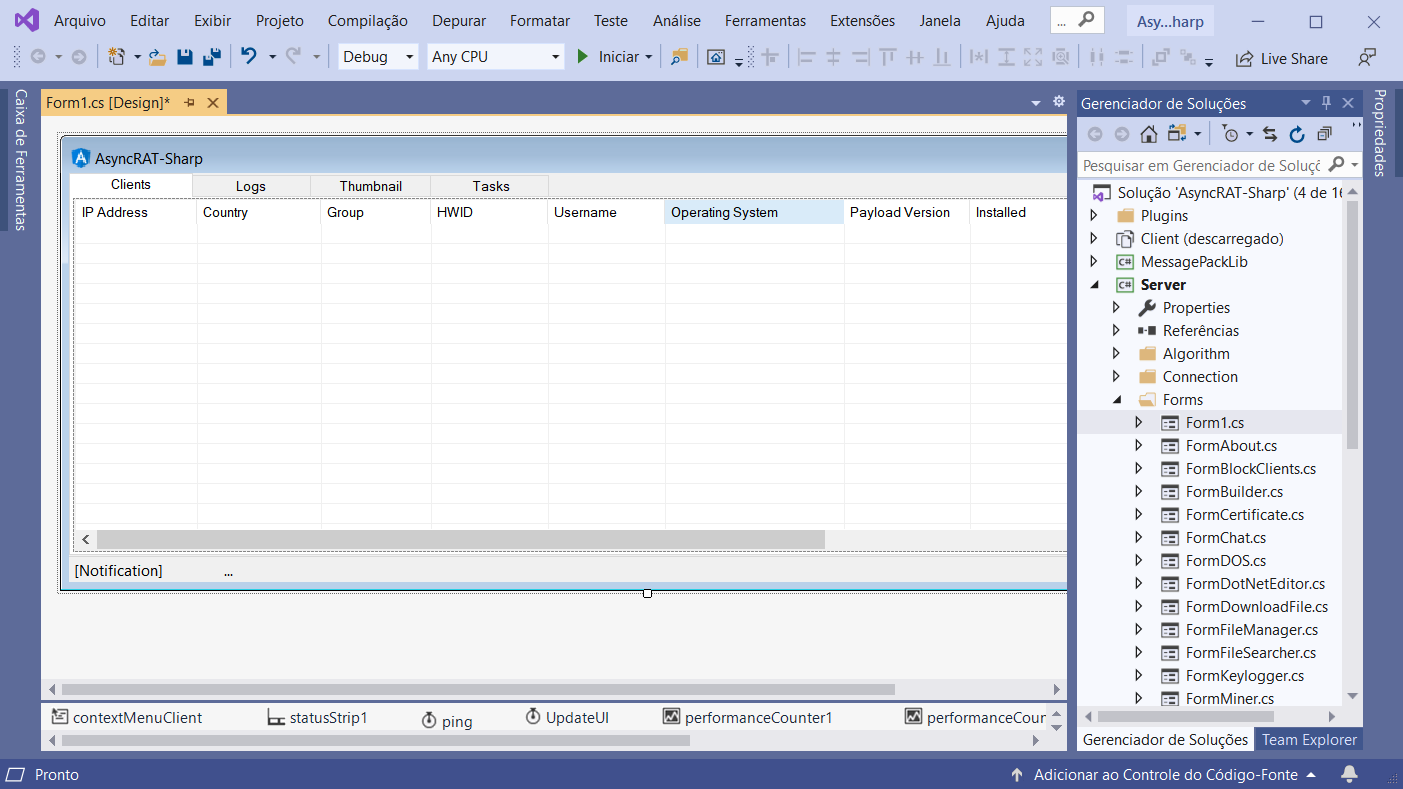
Task: Switch to the Thumbnail tab in form designer
Action: (370, 186)
